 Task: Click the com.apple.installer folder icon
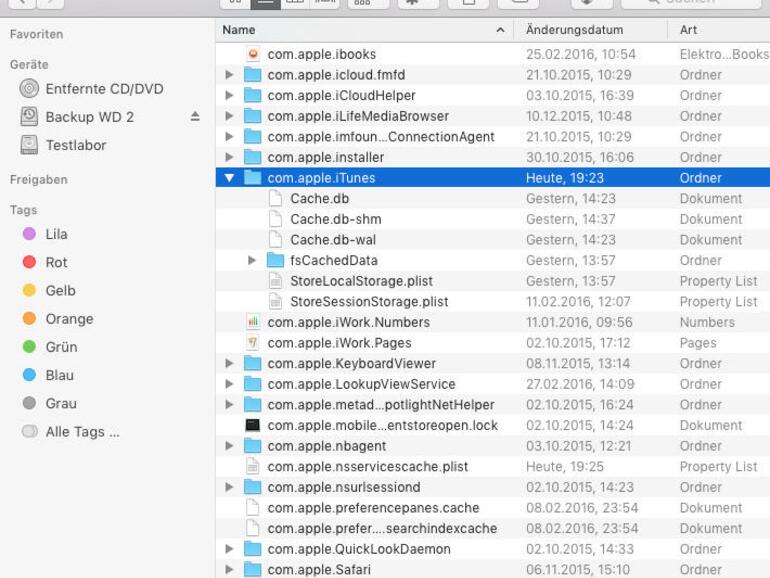tap(252, 157)
